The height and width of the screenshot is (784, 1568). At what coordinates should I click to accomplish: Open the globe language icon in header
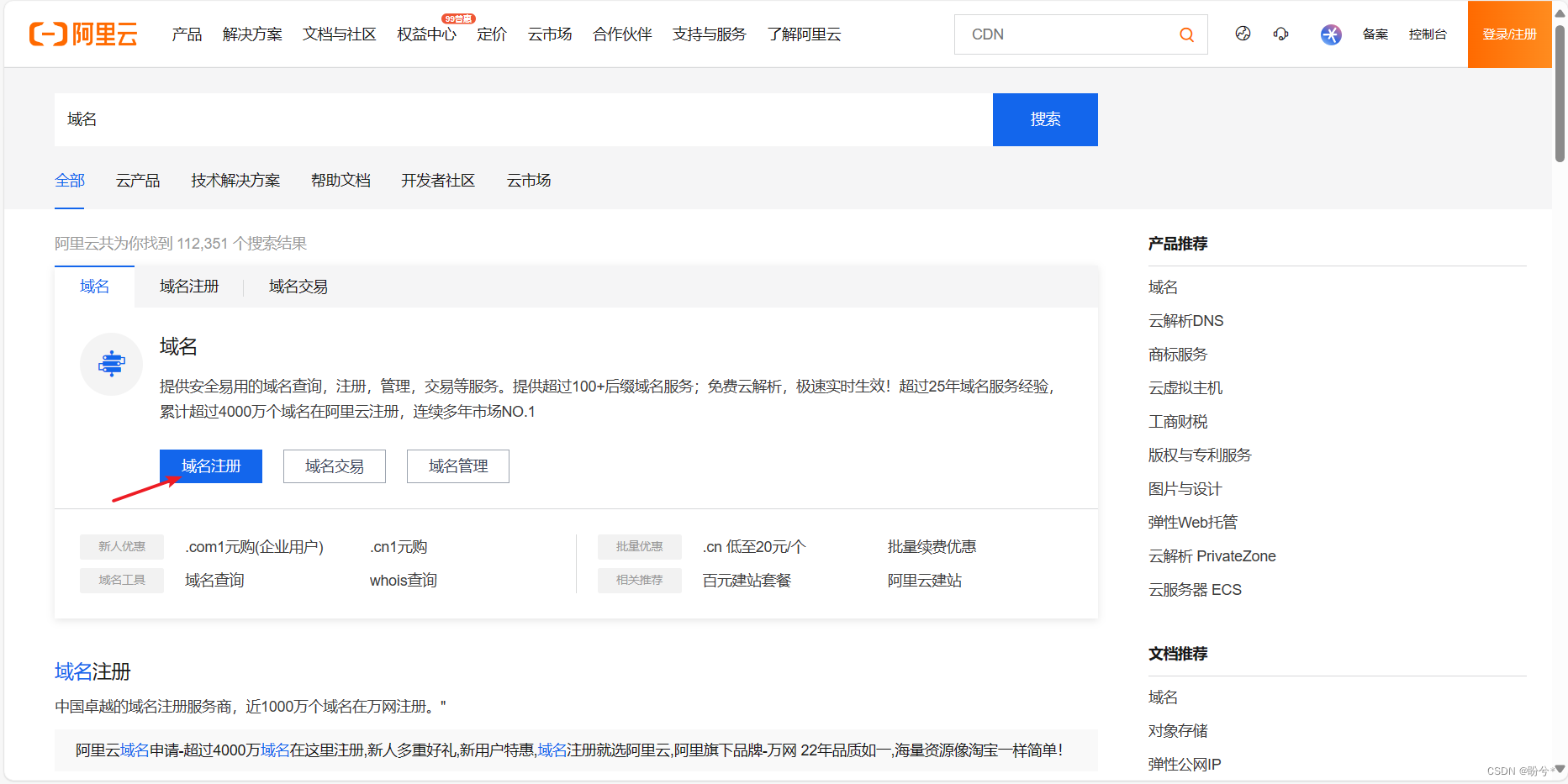1243,34
